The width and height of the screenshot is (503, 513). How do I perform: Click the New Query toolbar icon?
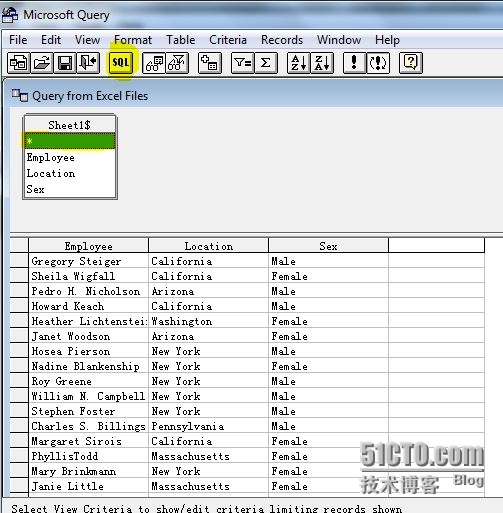click(19, 63)
